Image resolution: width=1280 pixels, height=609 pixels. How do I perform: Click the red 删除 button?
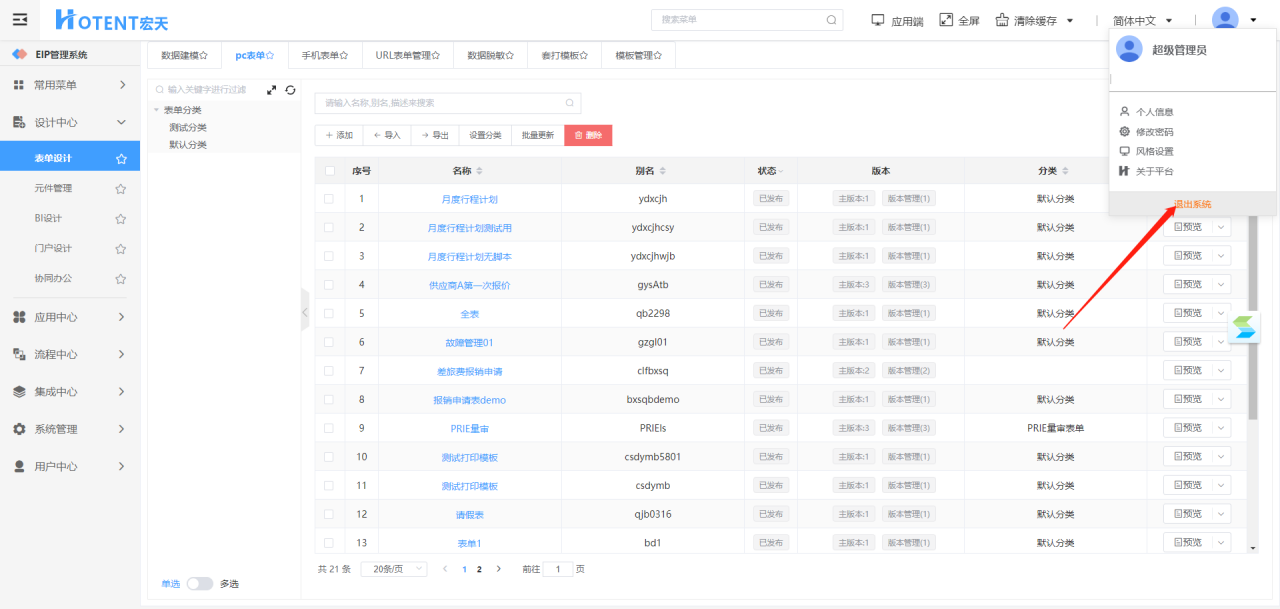click(588, 135)
